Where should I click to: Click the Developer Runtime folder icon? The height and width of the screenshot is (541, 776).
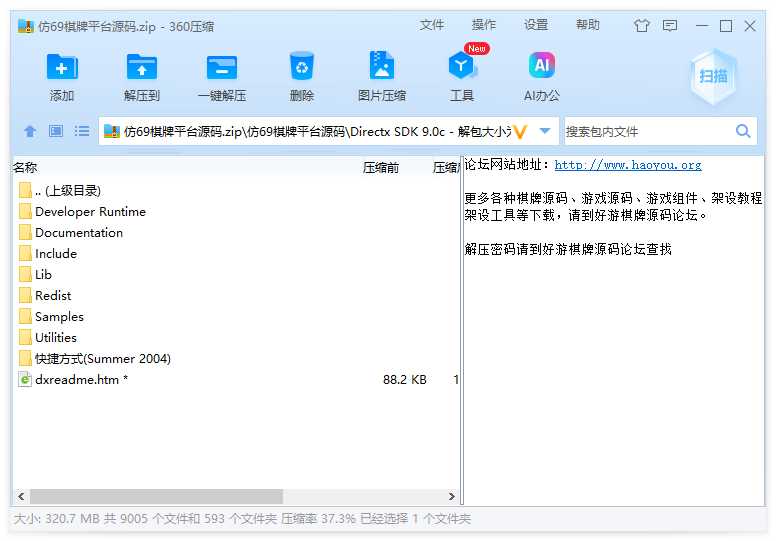click(25, 212)
